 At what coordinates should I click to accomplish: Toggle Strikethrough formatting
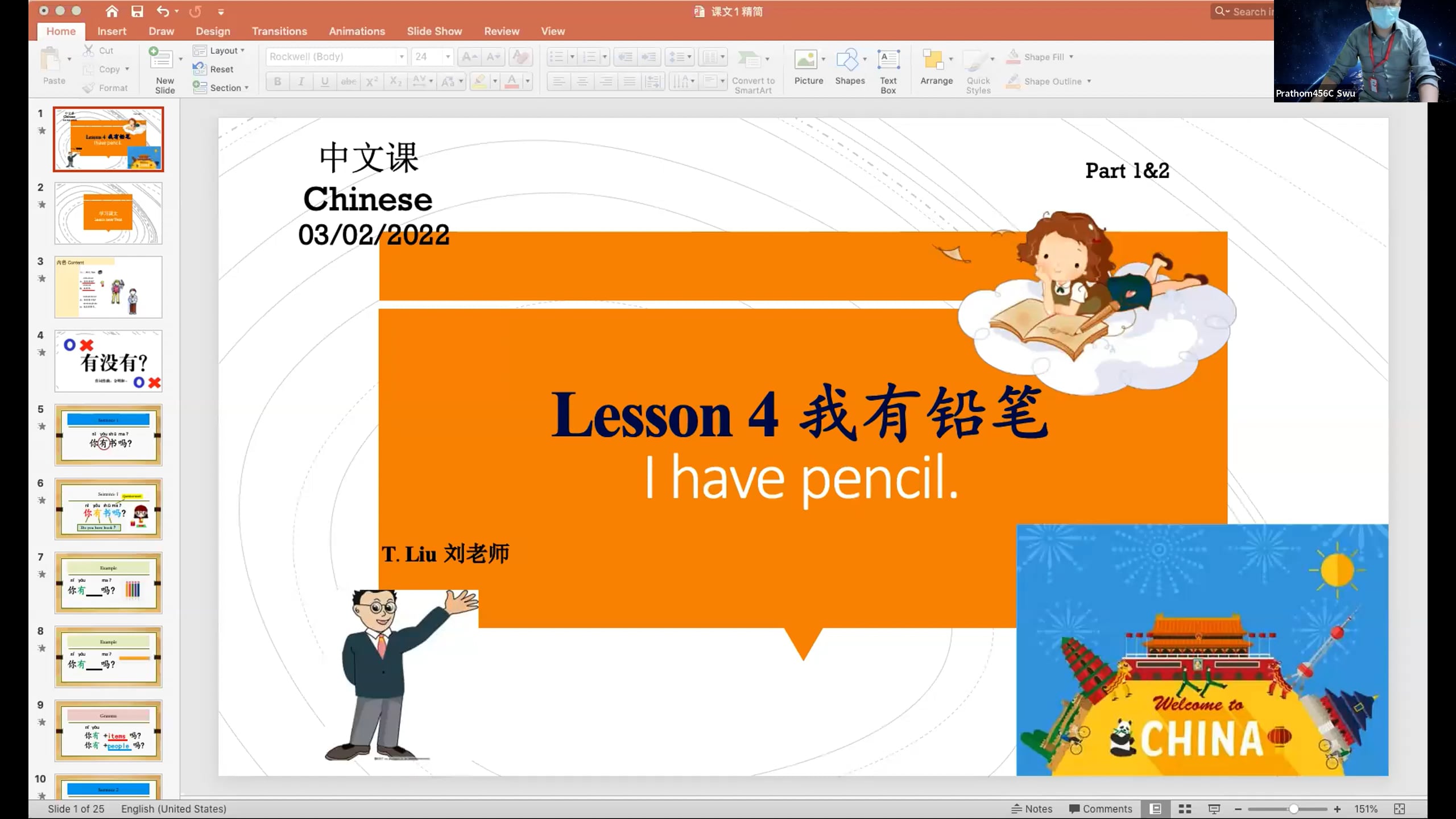pyautogui.click(x=349, y=81)
